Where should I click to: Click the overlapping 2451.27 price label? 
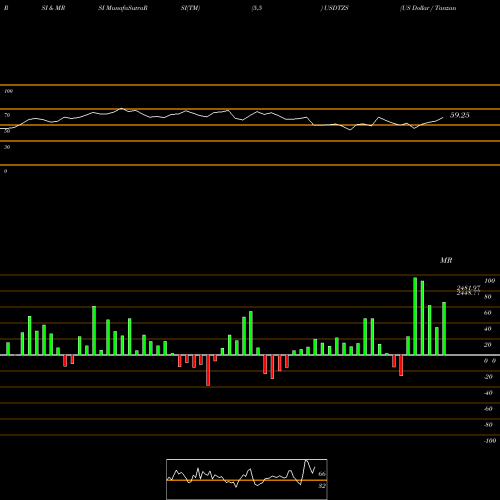tap(468, 288)
